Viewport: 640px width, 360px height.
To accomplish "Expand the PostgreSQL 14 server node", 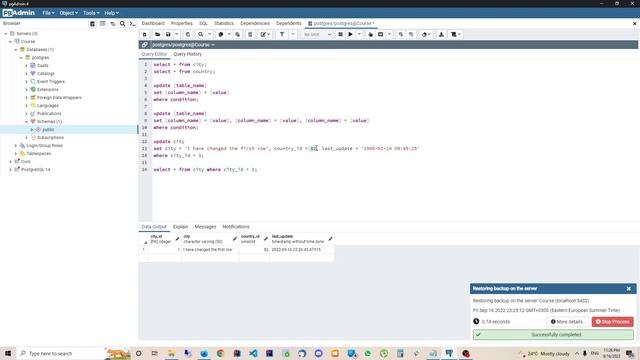I will tap(11, 169).
